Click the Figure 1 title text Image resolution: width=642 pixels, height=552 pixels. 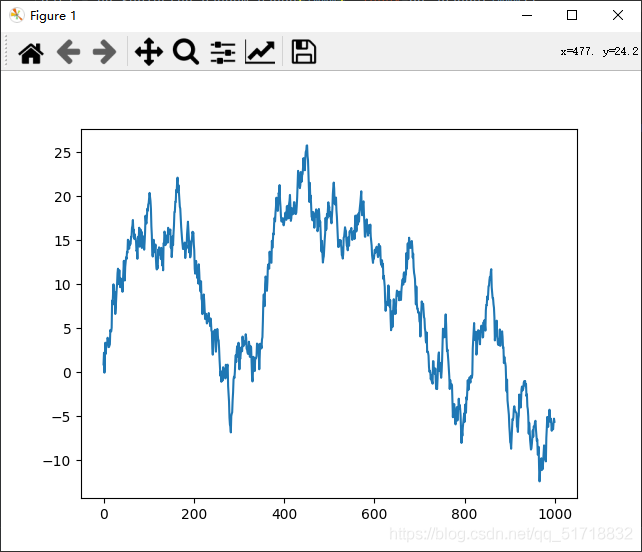(x=53, y=16)
